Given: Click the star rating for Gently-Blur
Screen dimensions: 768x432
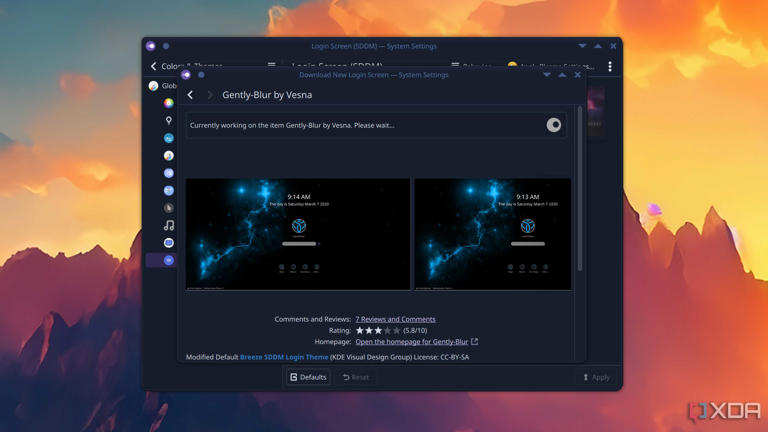Looking at the screenshot, I should click(x=378, y=330).
